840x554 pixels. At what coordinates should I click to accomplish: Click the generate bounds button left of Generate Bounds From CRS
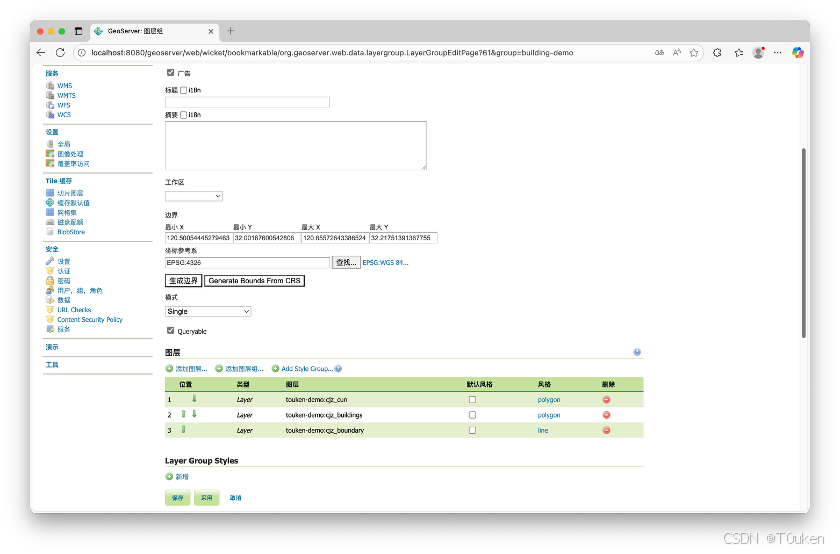183,281
